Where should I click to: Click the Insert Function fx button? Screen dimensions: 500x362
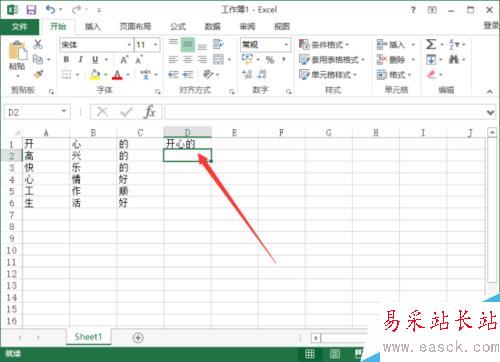click(150, 112)
